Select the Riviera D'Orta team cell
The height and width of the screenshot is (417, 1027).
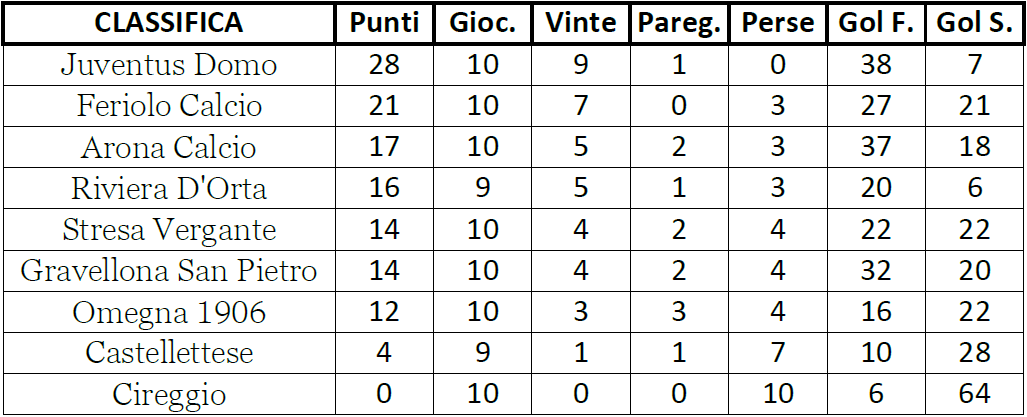[169, 189]
